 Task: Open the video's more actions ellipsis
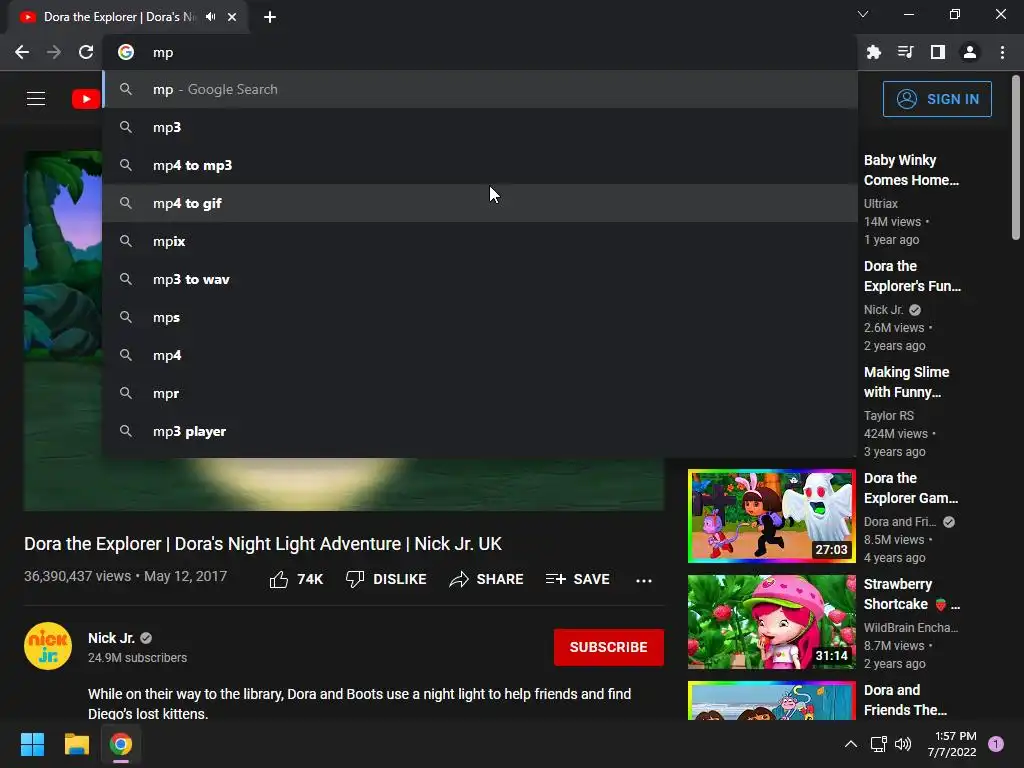coord(644,580)
